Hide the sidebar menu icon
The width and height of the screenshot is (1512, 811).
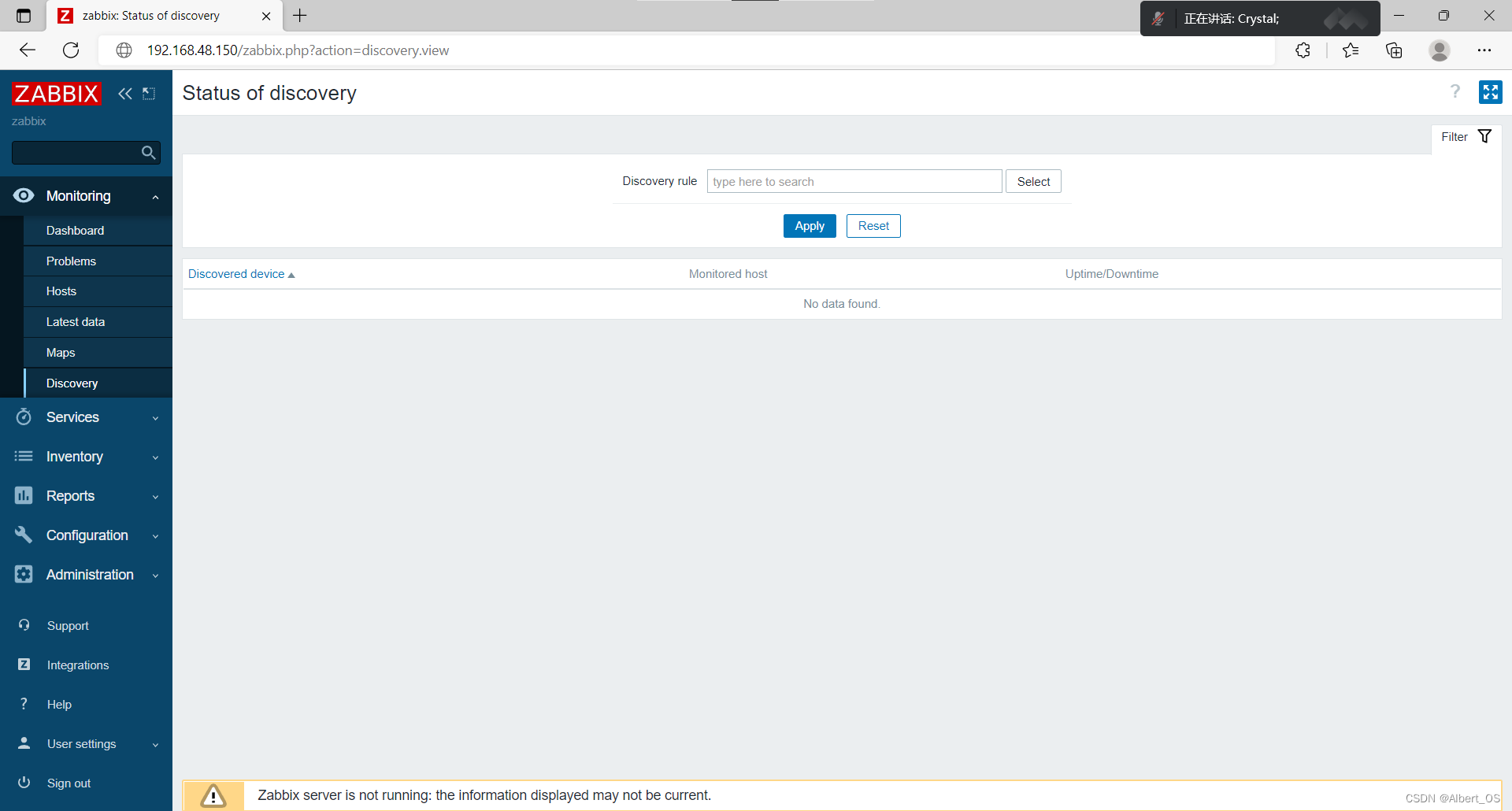point(149,94)
